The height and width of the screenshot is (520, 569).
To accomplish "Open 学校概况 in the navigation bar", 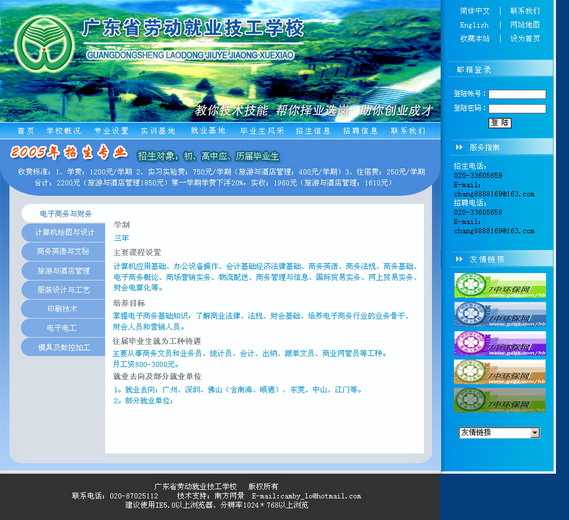I will [x=64, y=131].
